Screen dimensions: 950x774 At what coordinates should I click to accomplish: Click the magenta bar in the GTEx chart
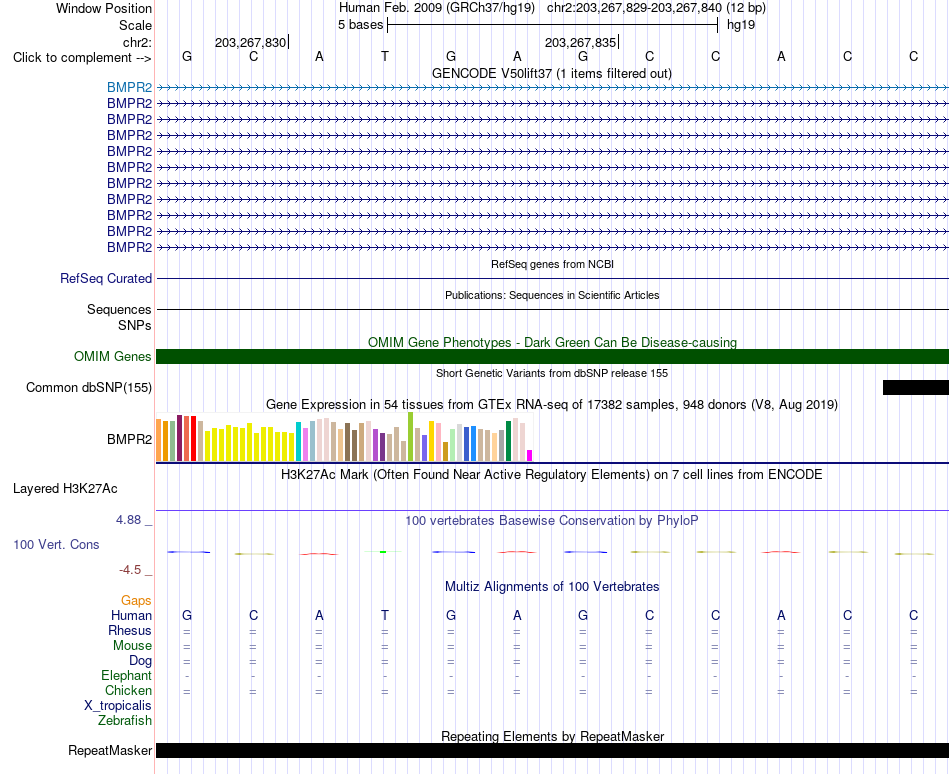(x=530, y=455)
